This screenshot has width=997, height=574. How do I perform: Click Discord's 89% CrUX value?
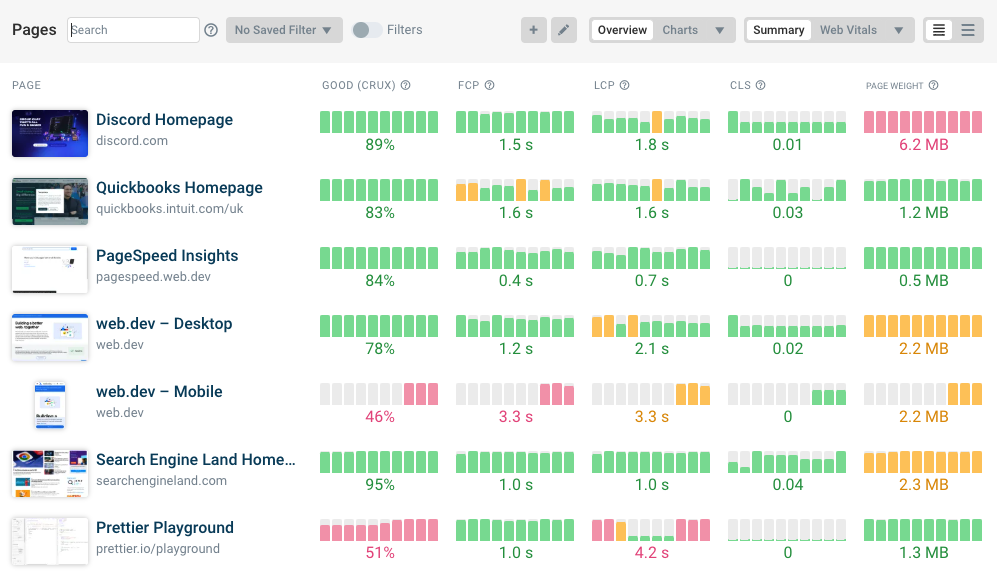pos(380,145)
